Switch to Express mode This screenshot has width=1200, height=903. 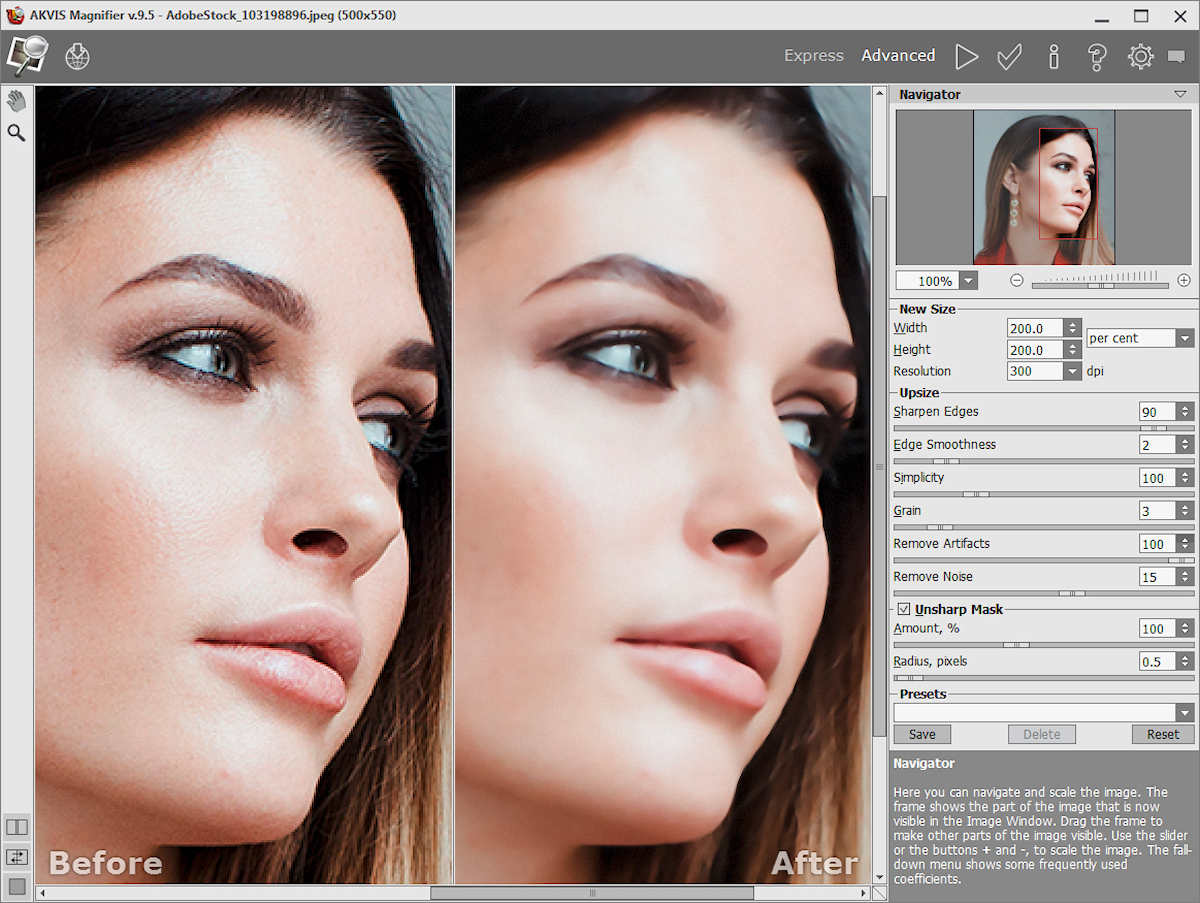point(813,56)
